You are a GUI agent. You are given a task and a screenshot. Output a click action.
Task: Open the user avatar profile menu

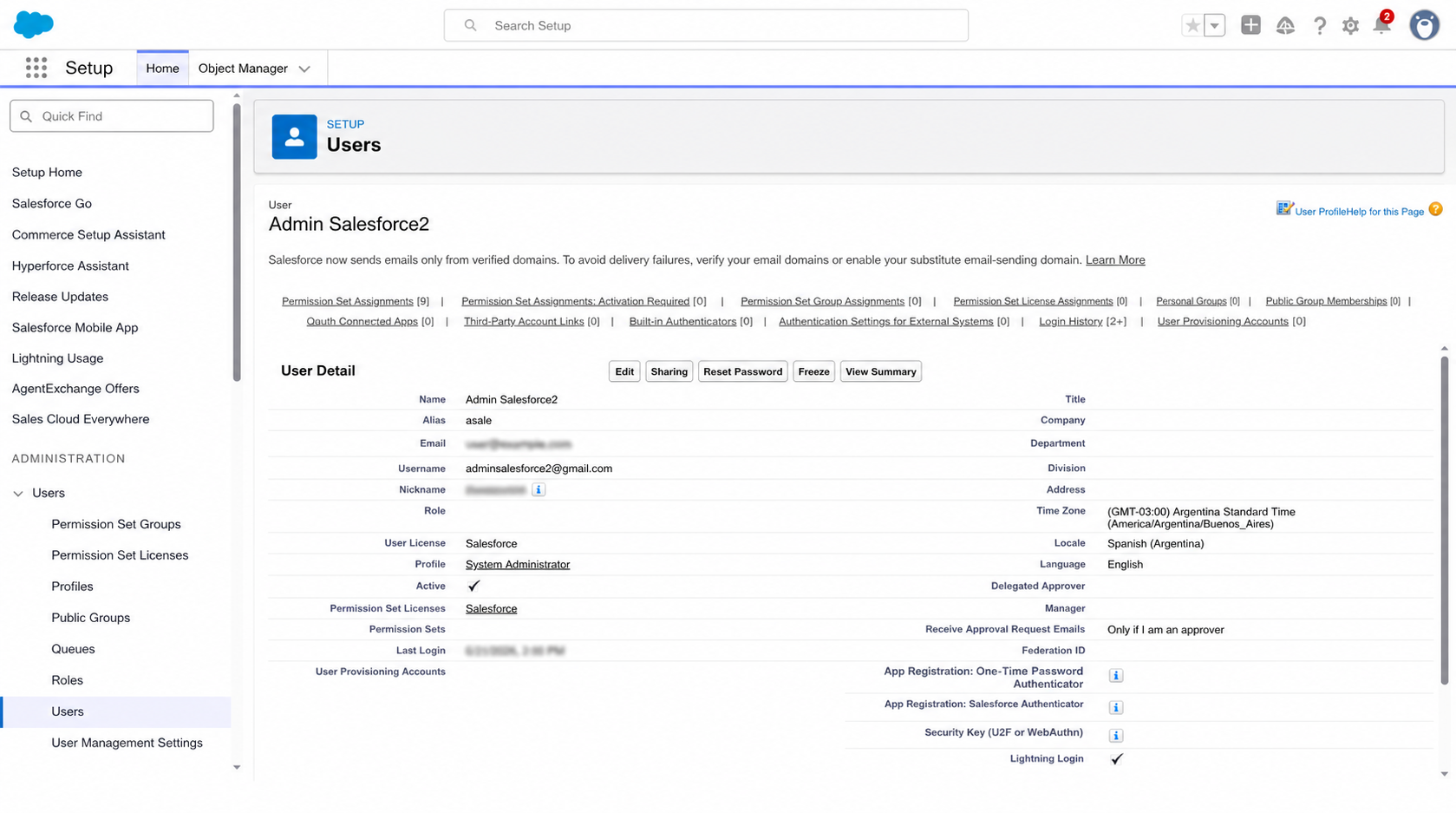(x=1424, y=25)
